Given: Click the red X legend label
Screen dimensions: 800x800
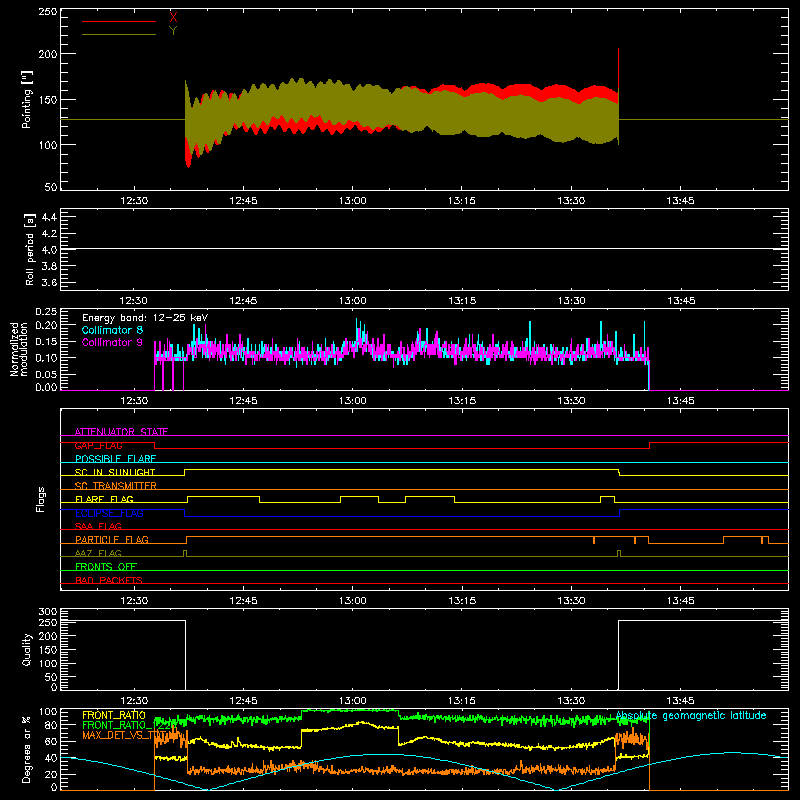Looking at the screenshot, I should (173, 17).
